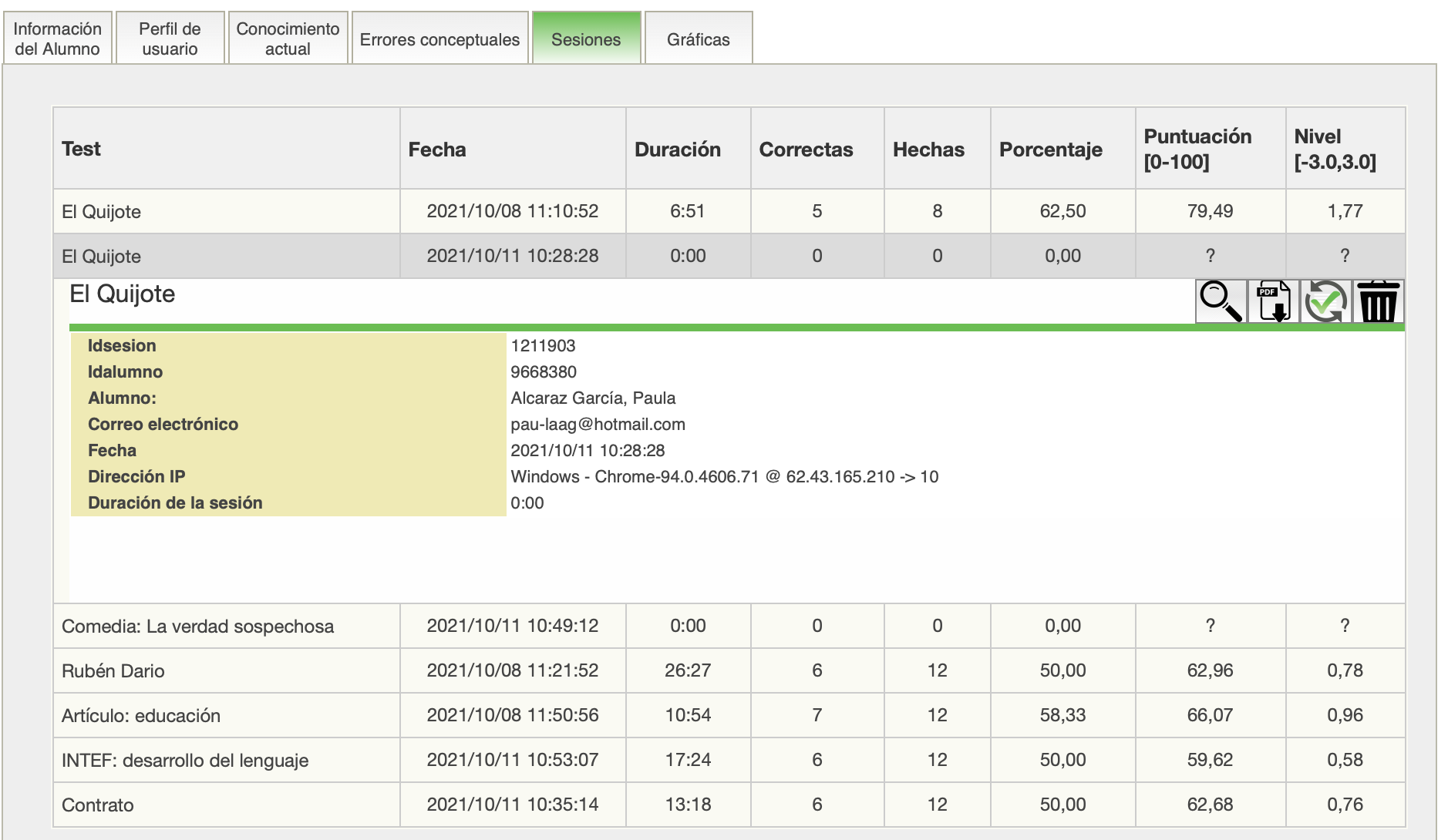Click the Sesiones tab

coord(586,39)
